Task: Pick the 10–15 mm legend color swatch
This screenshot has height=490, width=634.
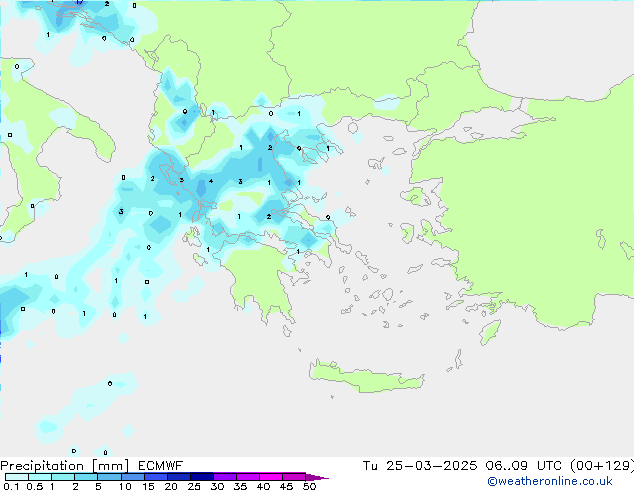Action: pos(132,477)
